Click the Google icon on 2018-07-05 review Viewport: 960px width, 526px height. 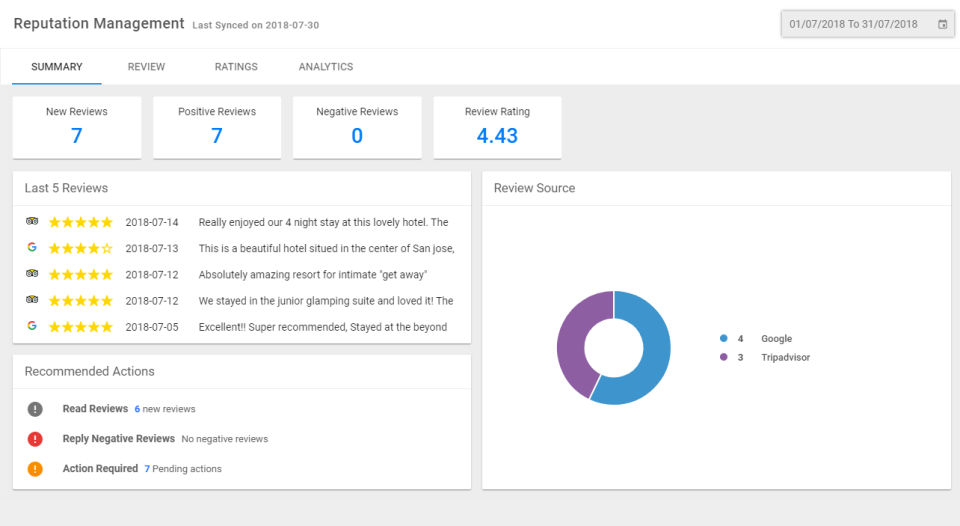[32, 326]
